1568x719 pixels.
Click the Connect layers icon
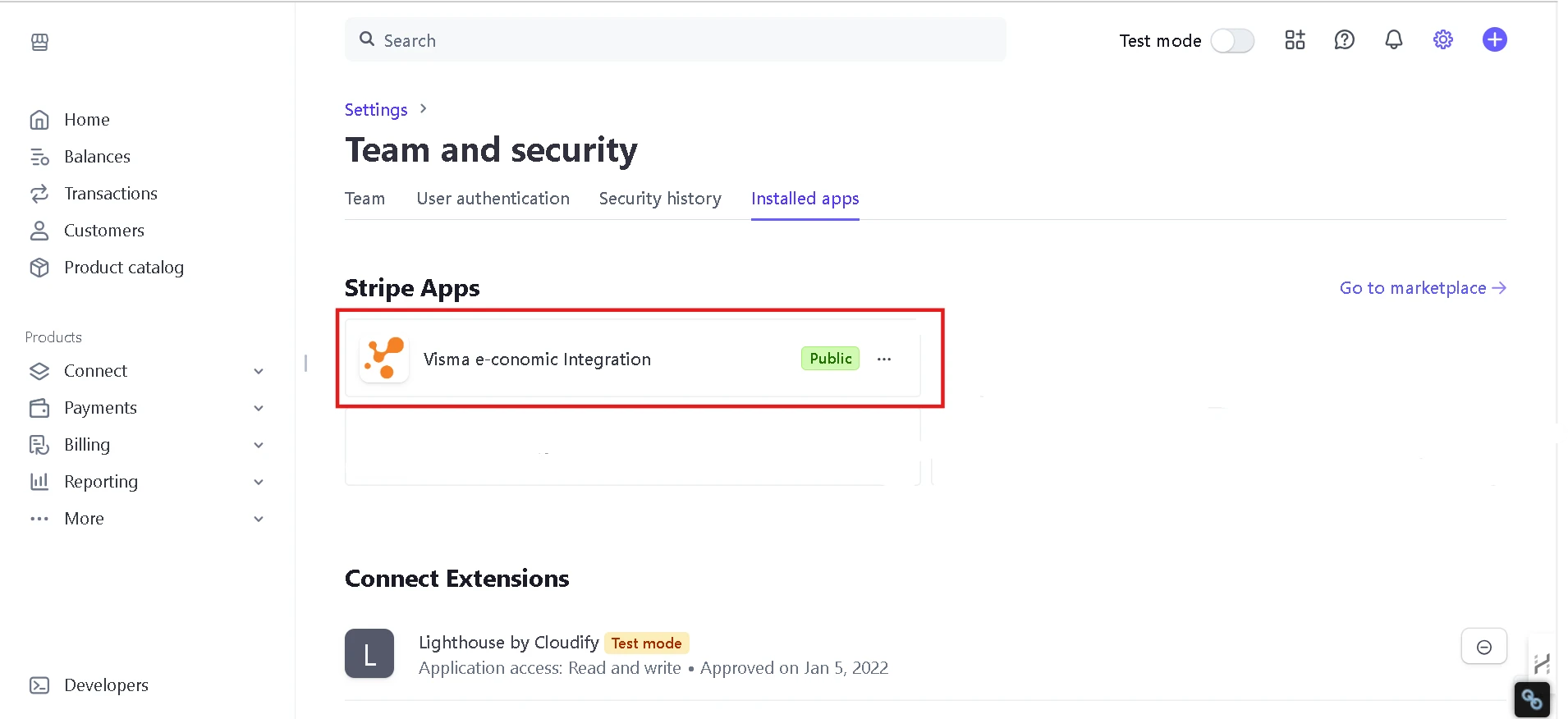[x=39, y=371]
